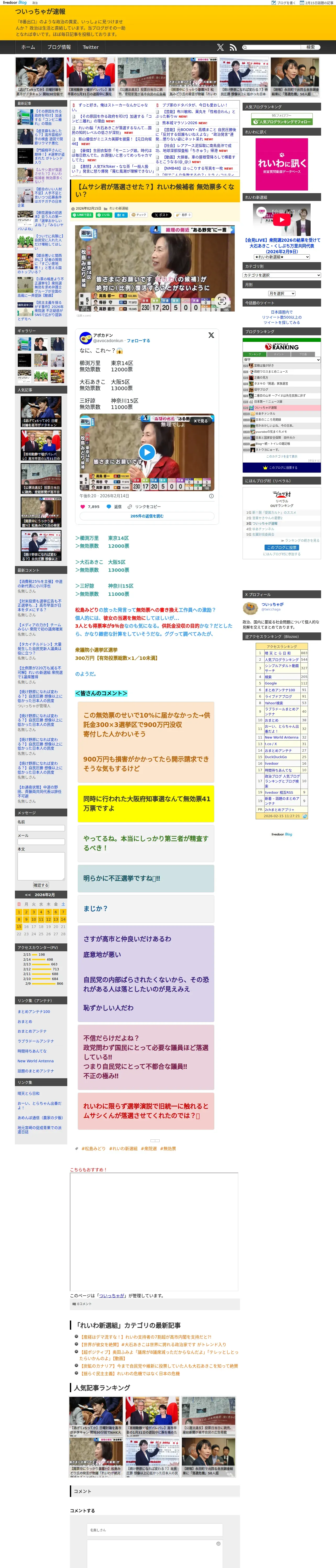Click the フォローする link on tweet
Image resolution: width=336 pixels, height=1568 pixels.
pos(138,341)
